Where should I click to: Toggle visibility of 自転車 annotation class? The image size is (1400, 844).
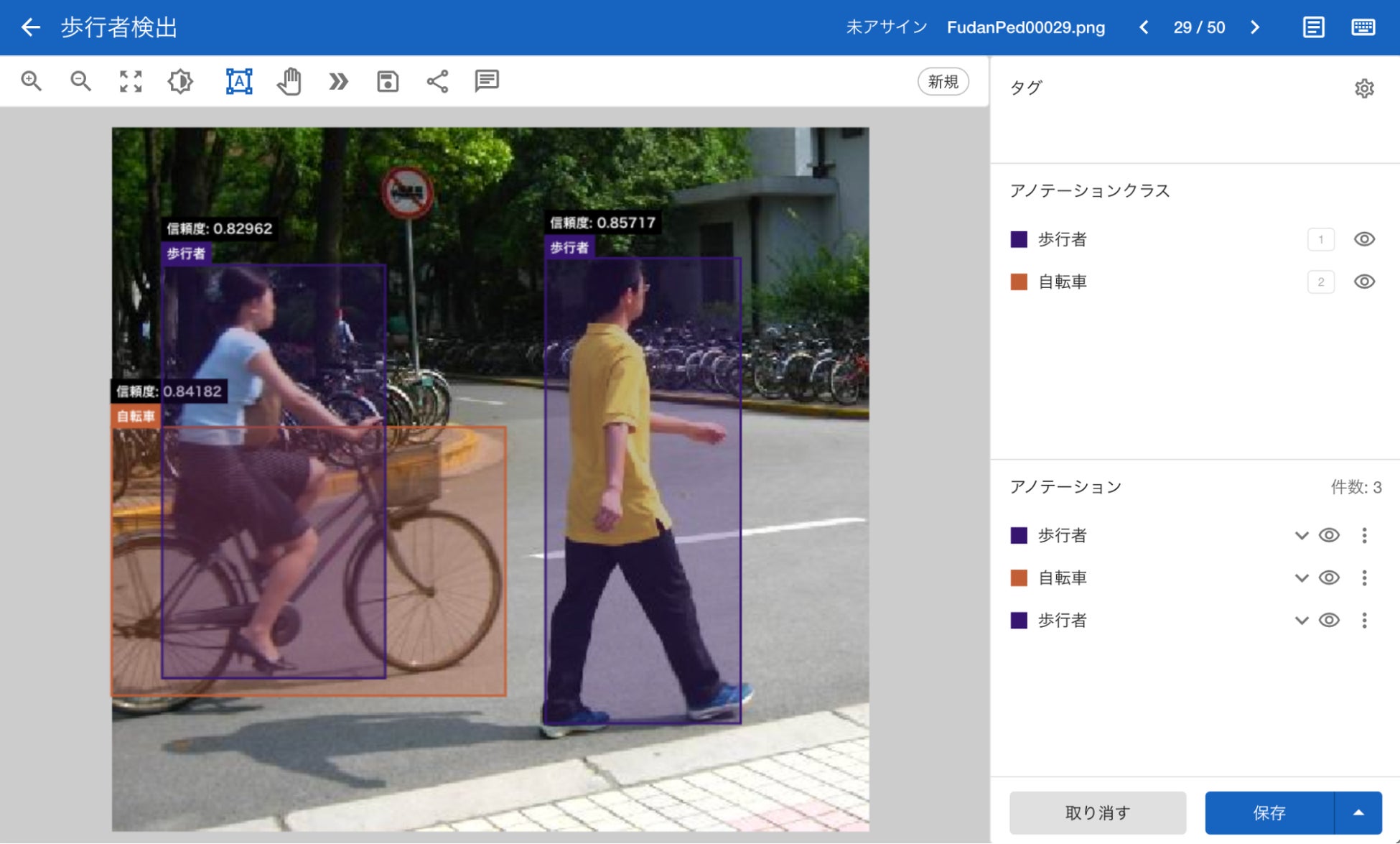point(1364,282)
